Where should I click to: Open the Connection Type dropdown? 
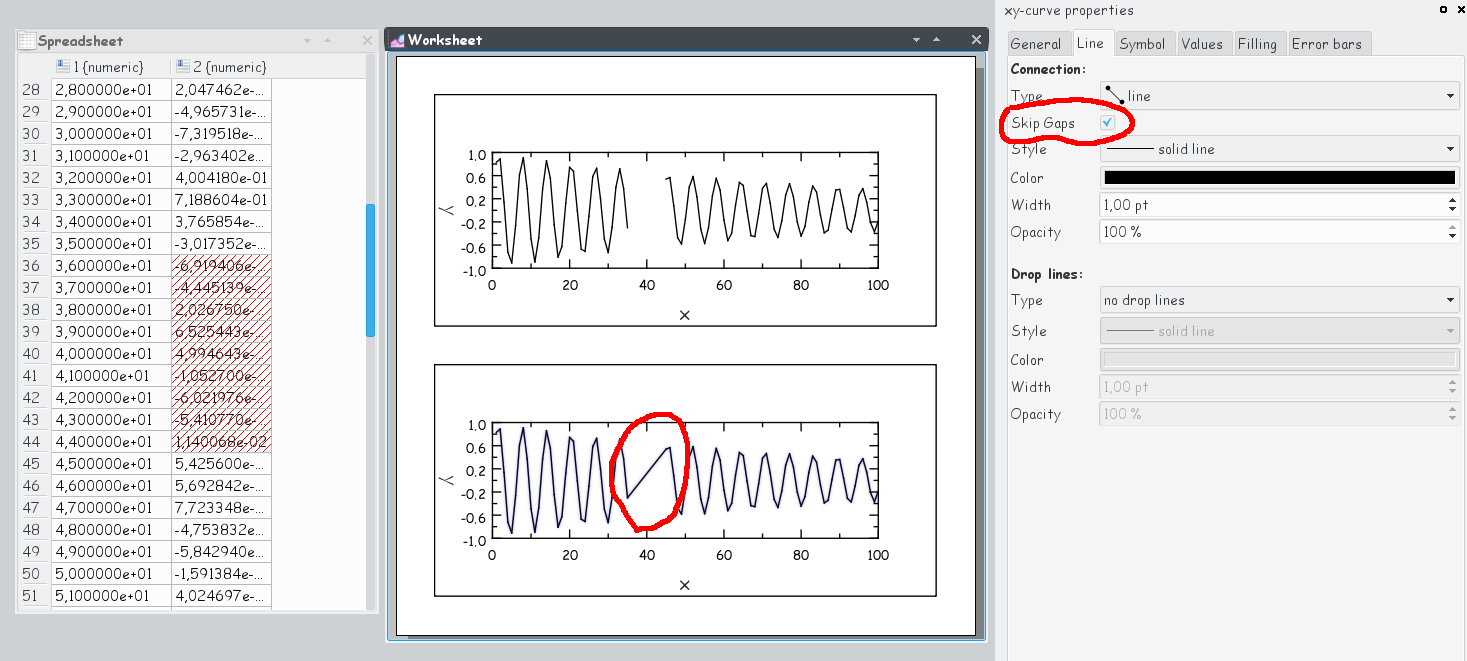click(1279, 96)
